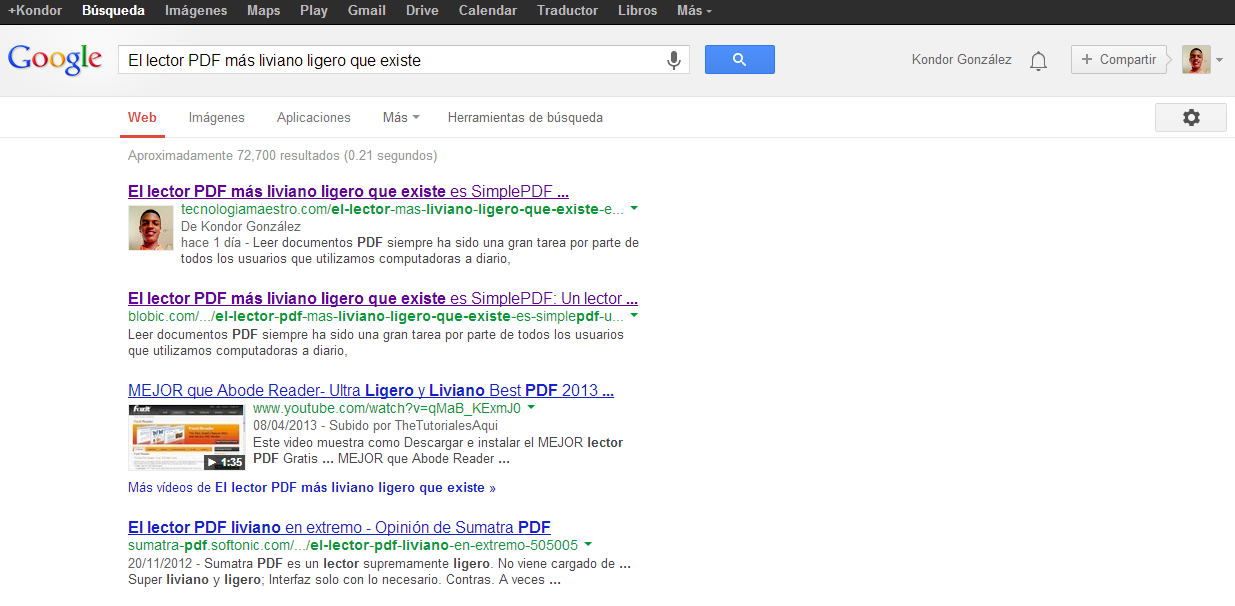Click the blue search magnifier button
1235x606 pixels.
(x=740, y=60)
